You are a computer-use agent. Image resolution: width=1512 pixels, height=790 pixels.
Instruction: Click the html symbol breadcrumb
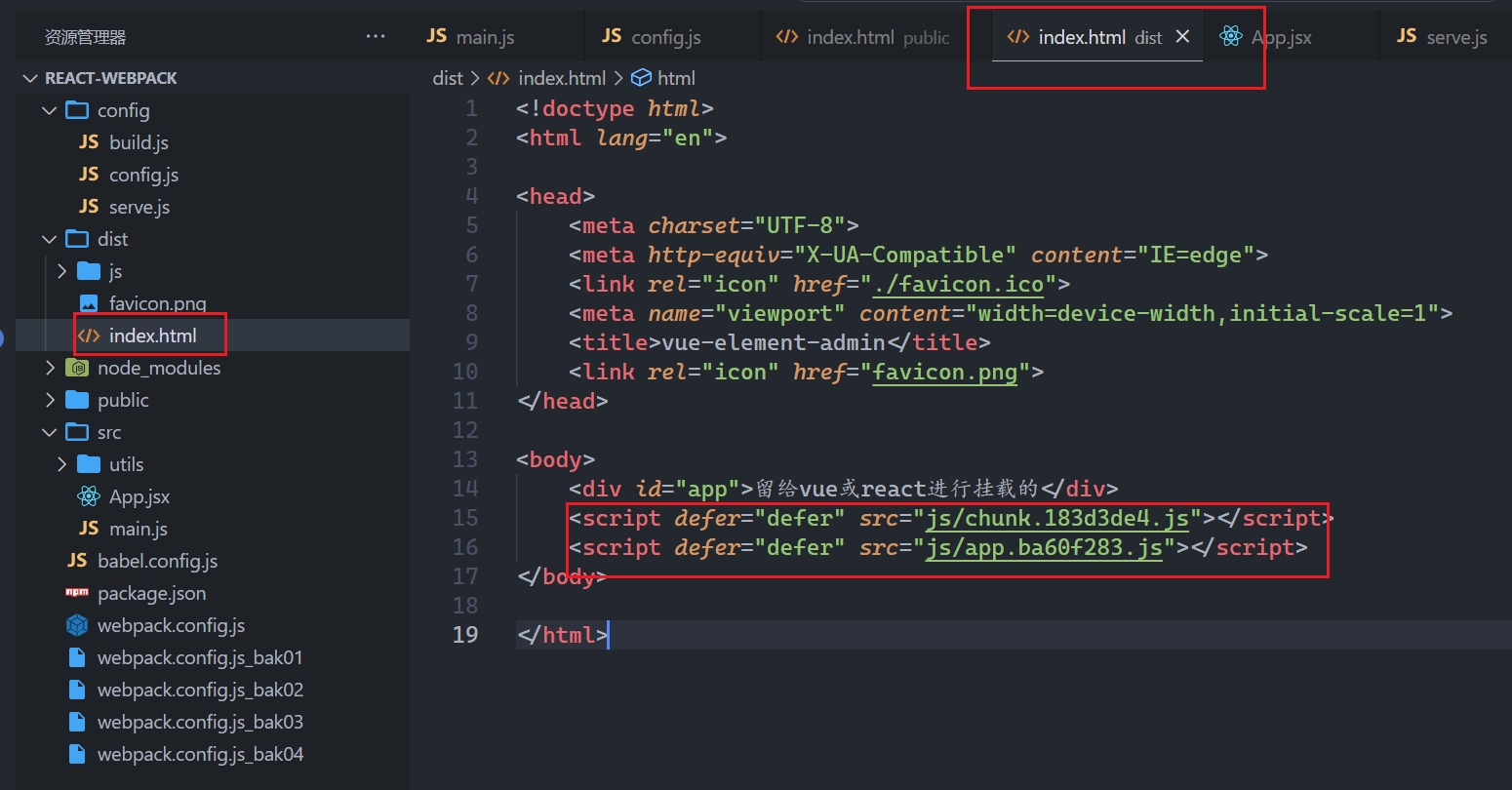pyautogui.click(x=676, y=78)
